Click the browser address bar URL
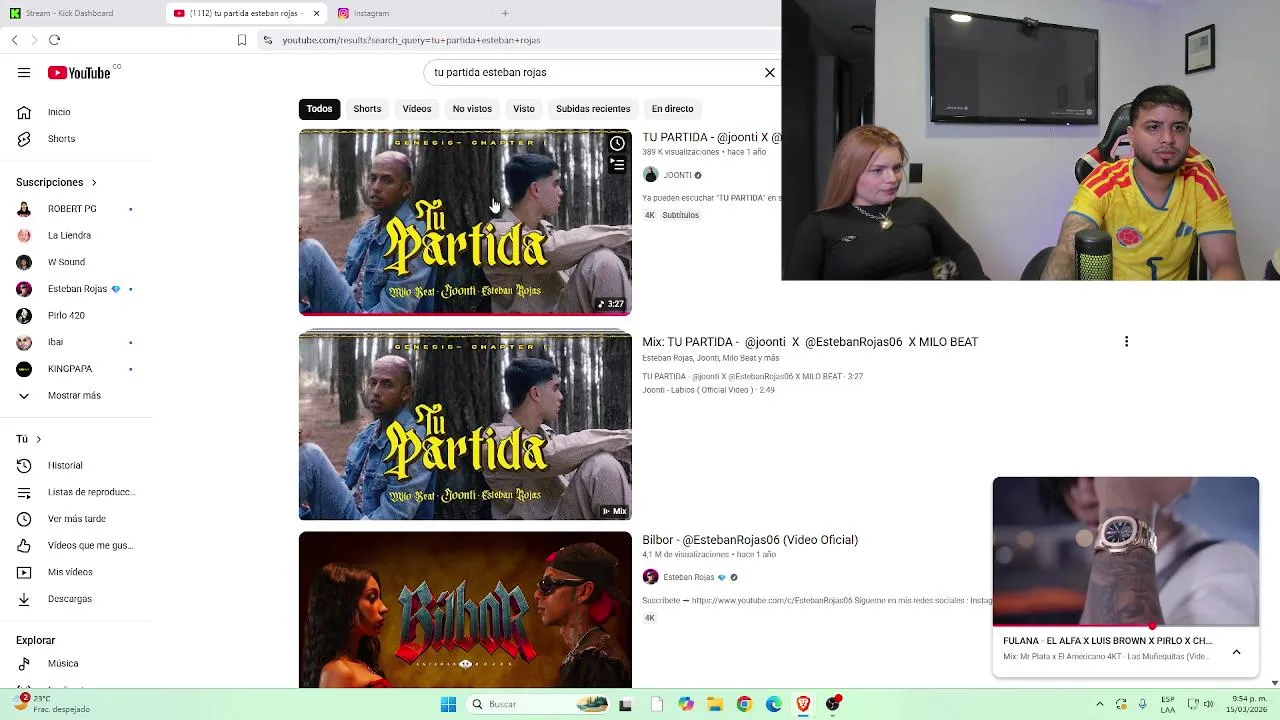This screenshot has height=720, width=1280. click(411, 40)
